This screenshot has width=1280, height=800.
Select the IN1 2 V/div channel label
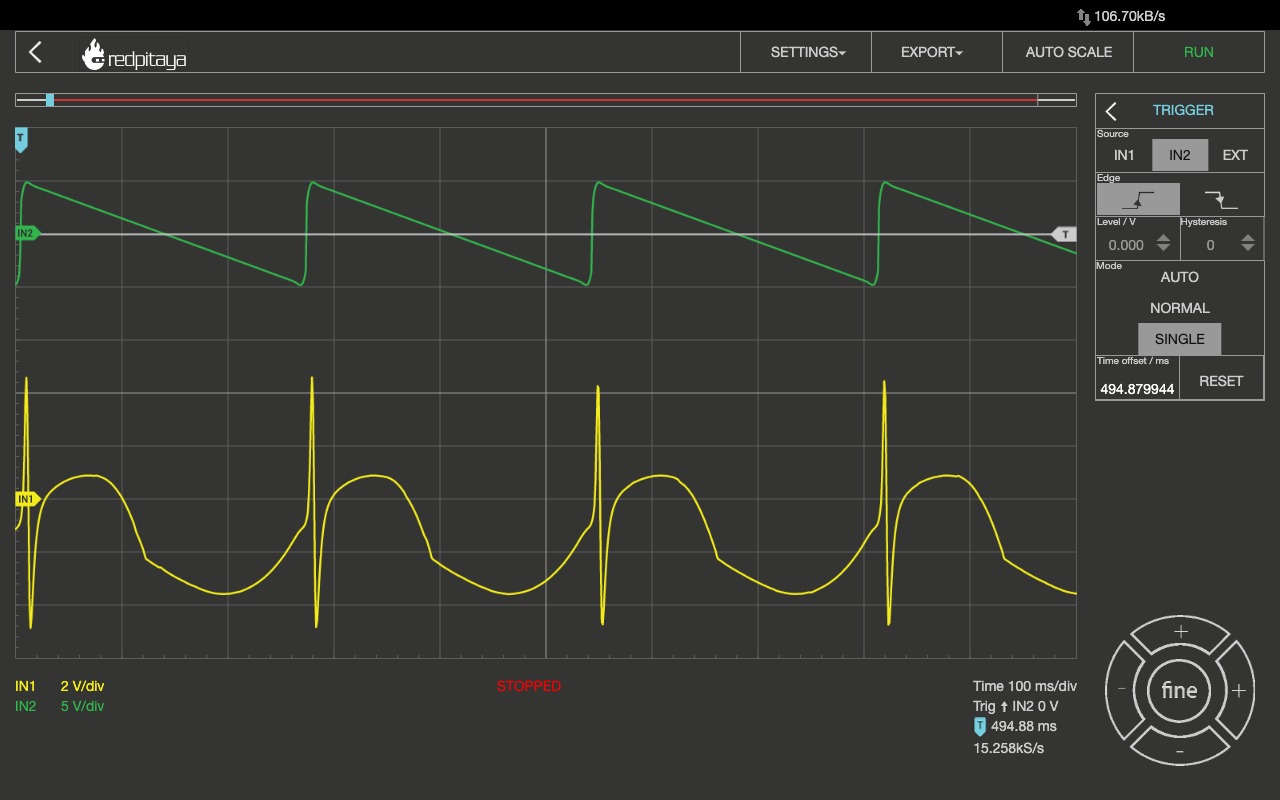coord(60,686)
